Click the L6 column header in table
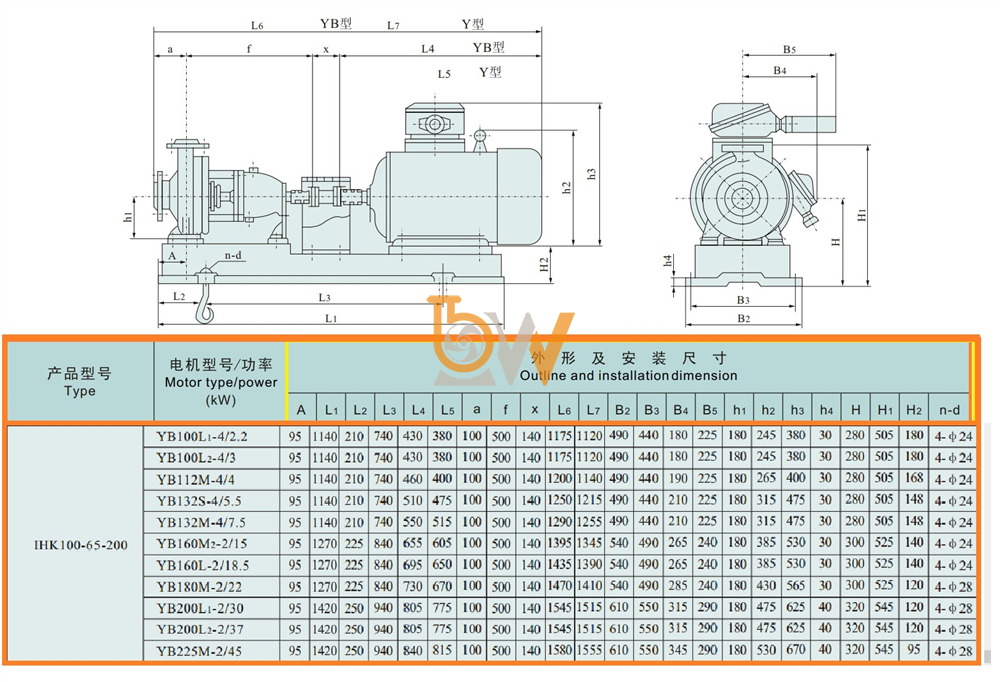1000x682 pixels. tap(564, 410)
